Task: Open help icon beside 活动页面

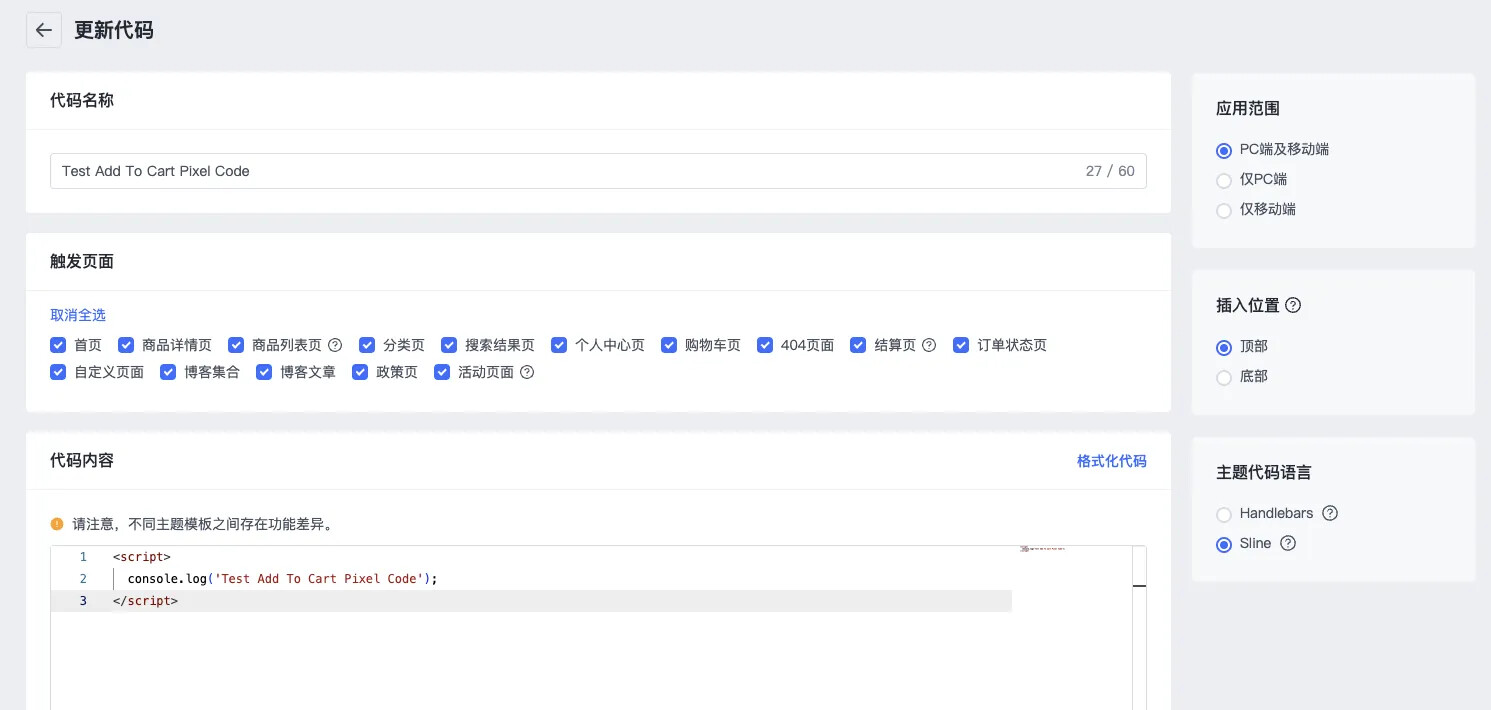Action: [527, 372]
